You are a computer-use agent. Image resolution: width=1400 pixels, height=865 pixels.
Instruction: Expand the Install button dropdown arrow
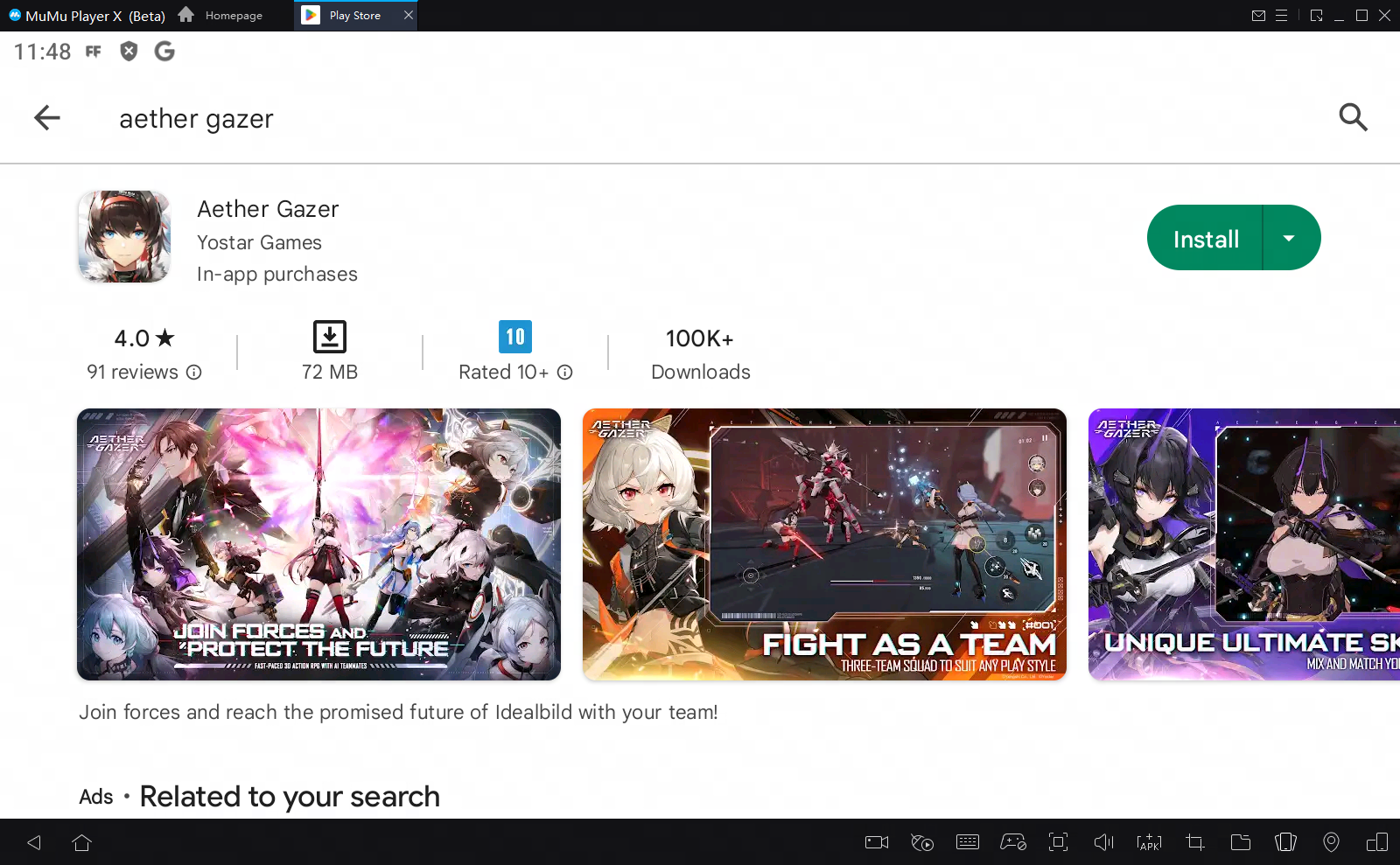(x=1289, y=238)
